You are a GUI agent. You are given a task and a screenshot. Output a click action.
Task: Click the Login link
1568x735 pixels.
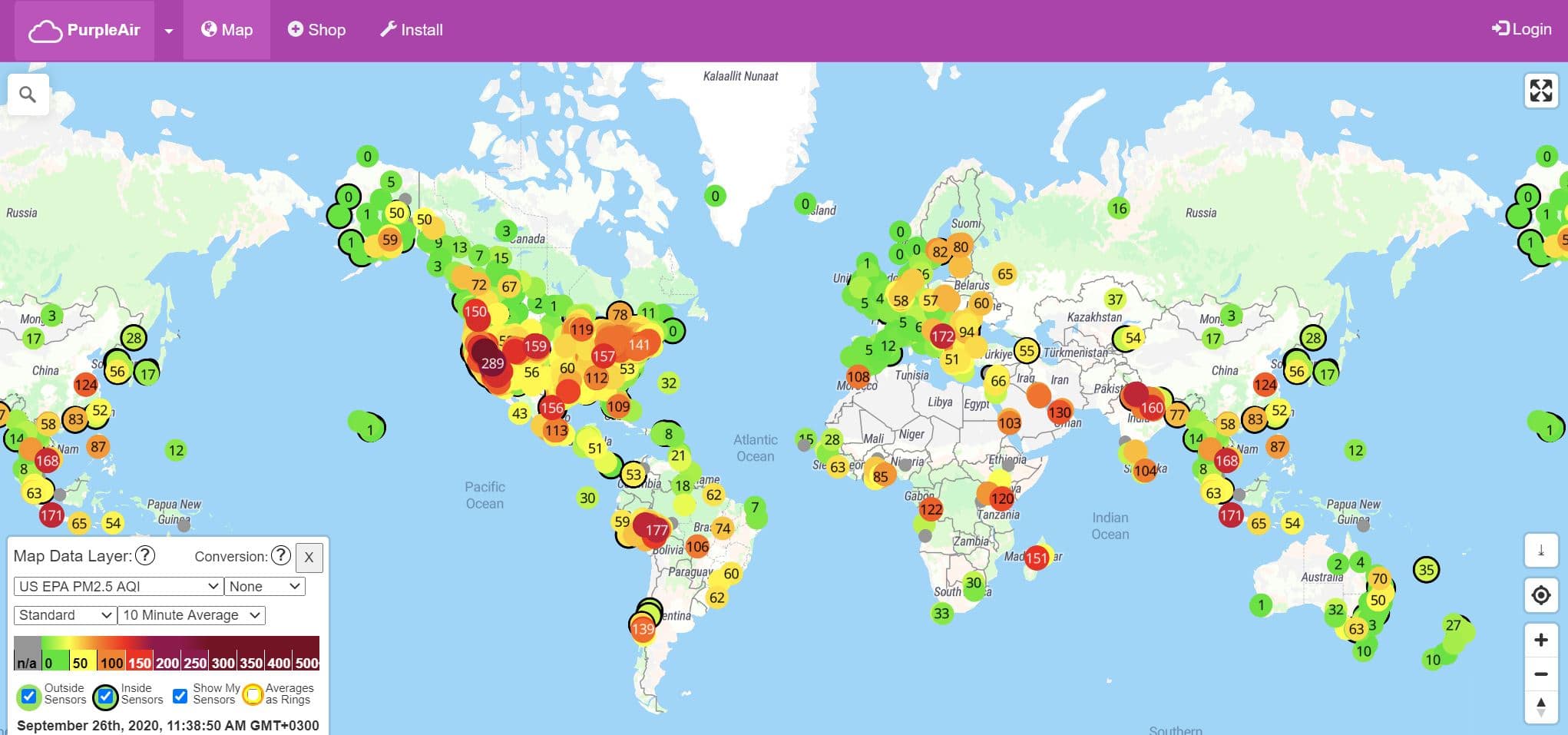(x=1522, y=29)
